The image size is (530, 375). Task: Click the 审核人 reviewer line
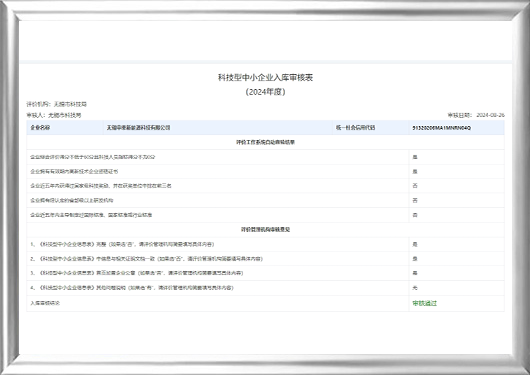click(54, 115)
